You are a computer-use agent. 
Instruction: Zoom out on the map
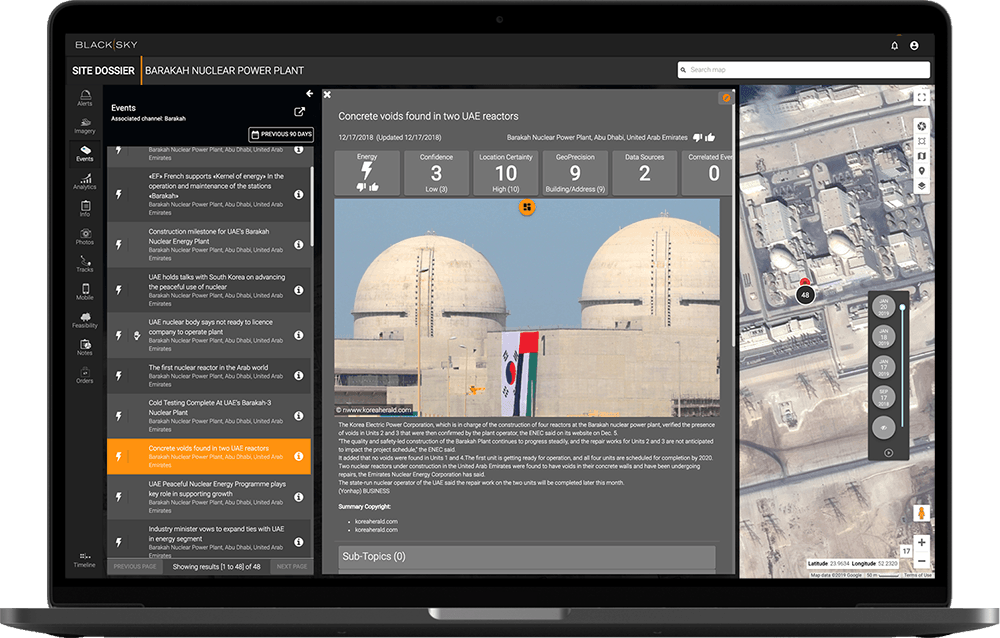point(922,561)
